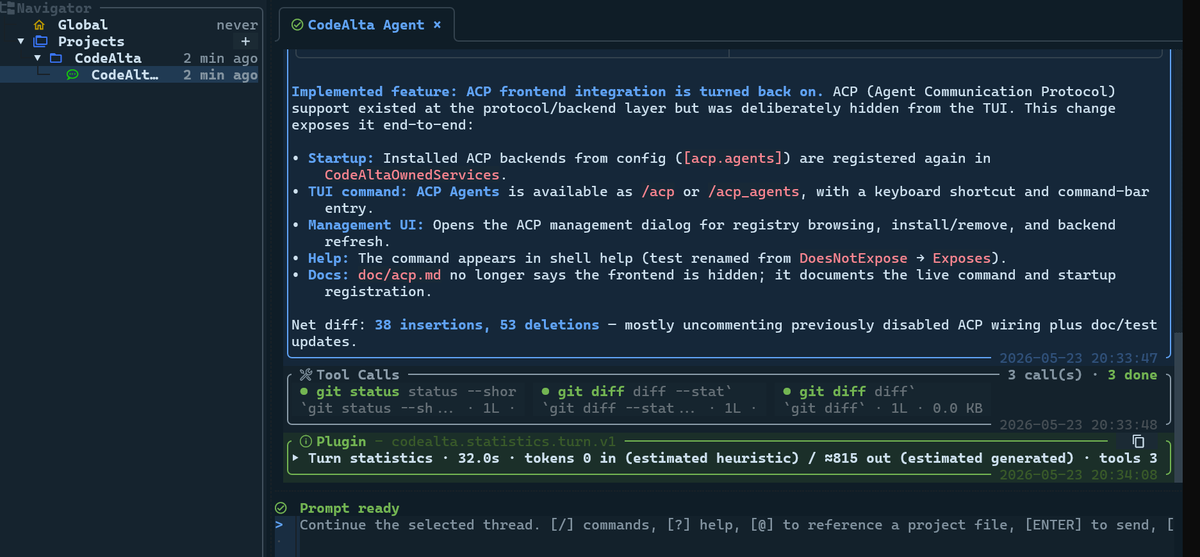Click '2 min ago' on the CodeAlta project row

click(x=220, y=58)
